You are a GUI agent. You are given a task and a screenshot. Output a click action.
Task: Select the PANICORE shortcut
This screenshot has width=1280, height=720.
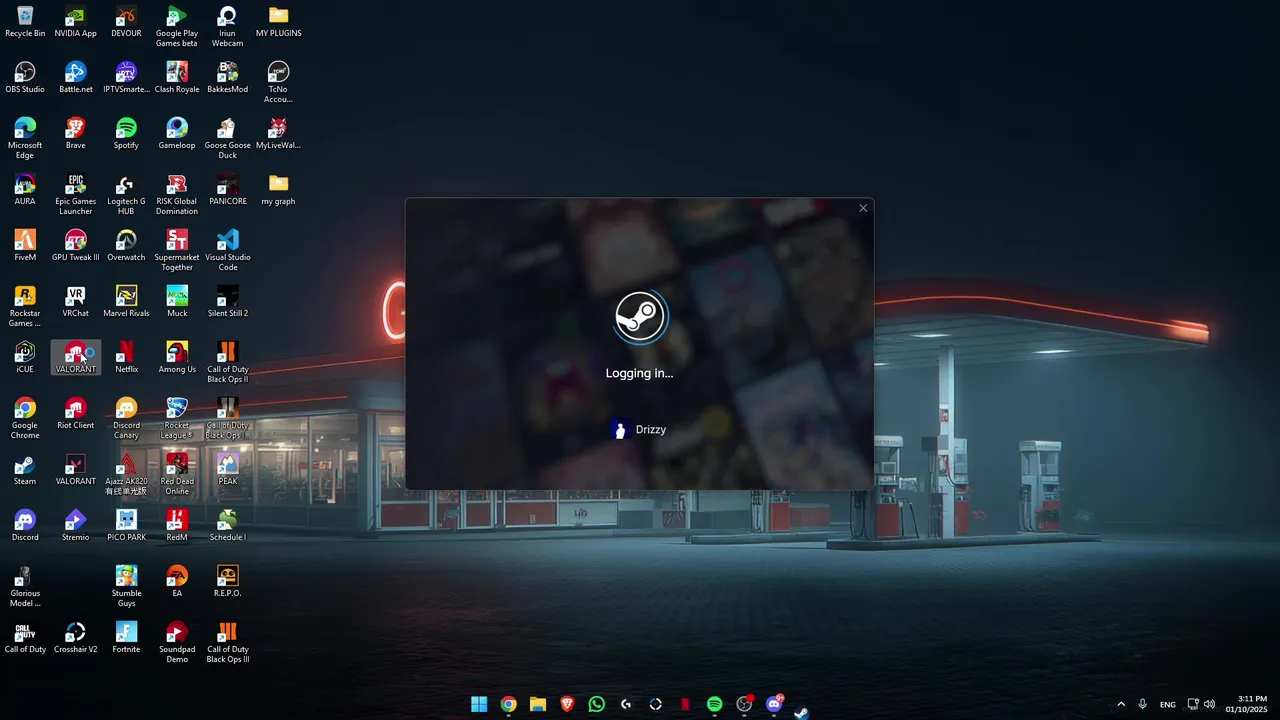(228, 190)
